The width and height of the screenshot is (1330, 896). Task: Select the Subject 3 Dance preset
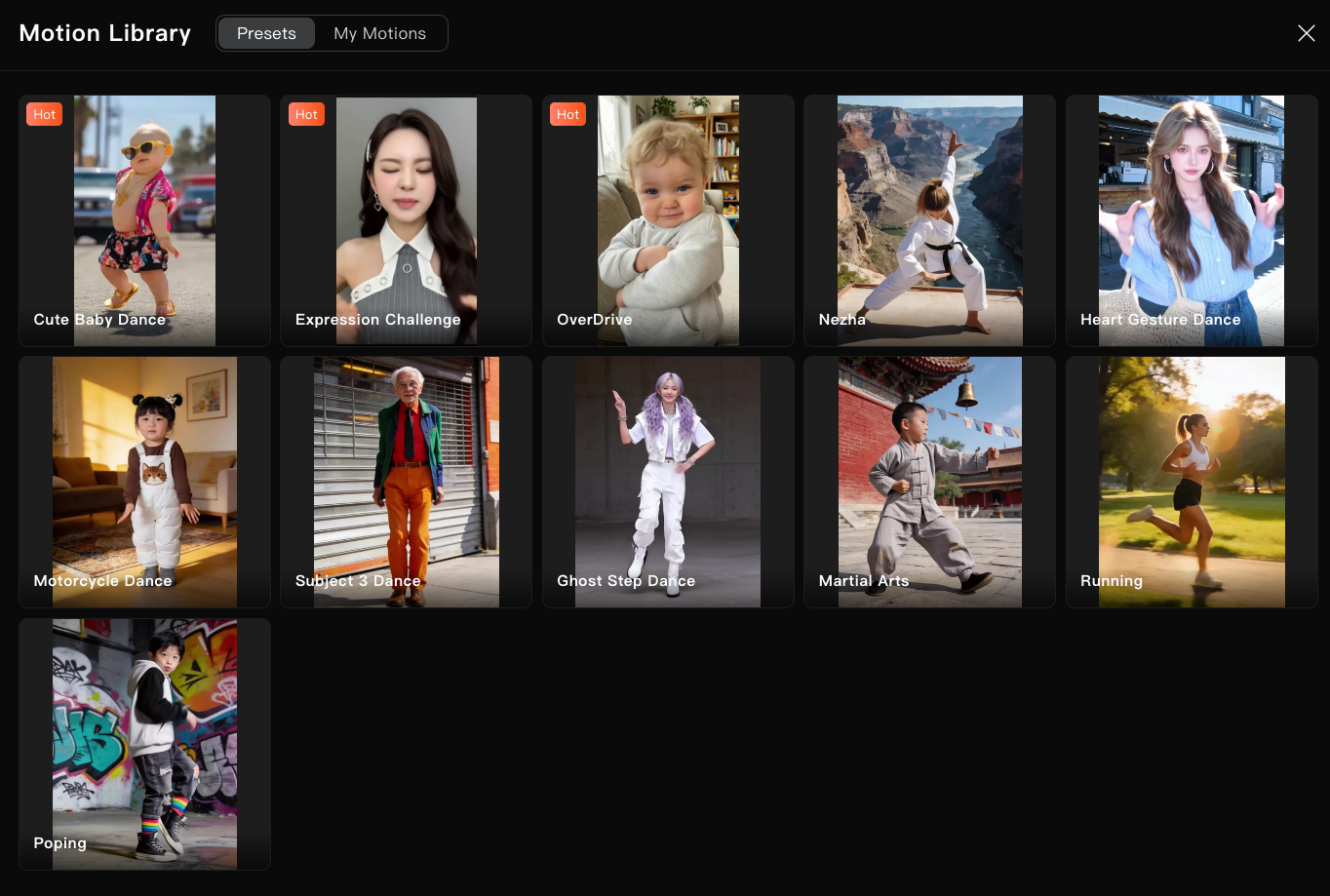tap(406, 482)
